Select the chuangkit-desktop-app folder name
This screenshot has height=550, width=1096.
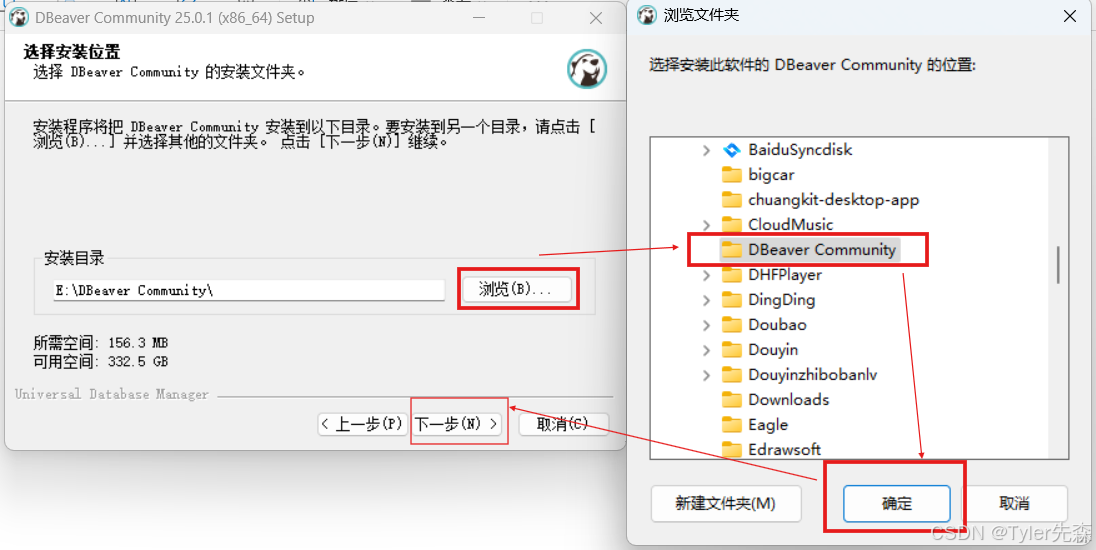(833, 200)
